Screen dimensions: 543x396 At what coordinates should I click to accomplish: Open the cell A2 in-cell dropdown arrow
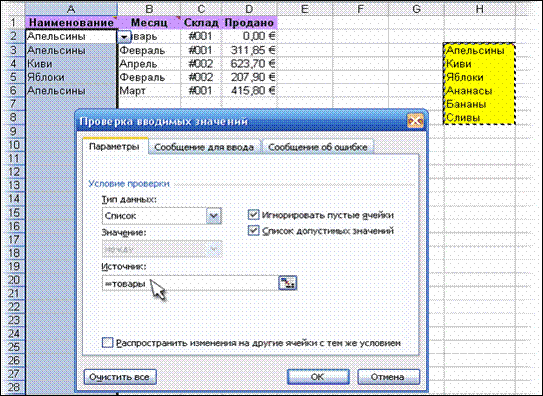point(124,36)
